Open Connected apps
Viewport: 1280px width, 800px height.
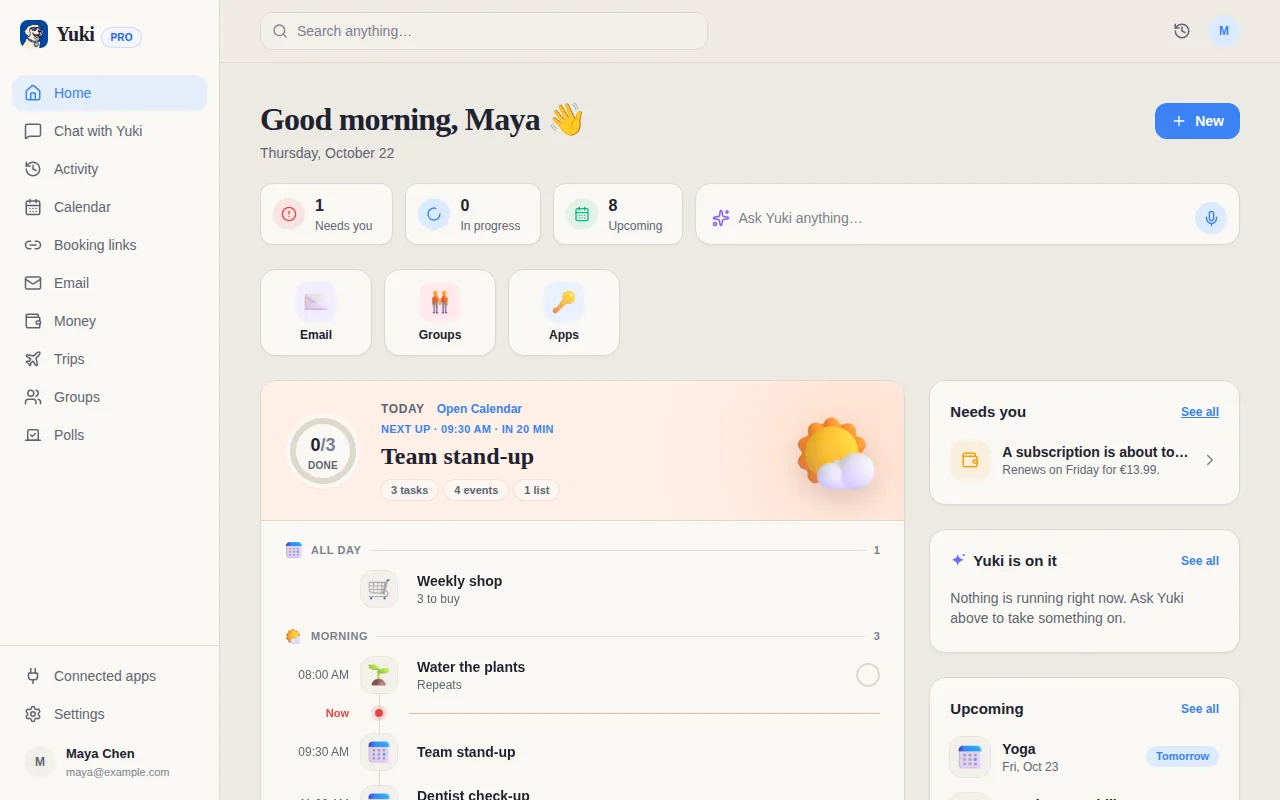click(110, 676)
